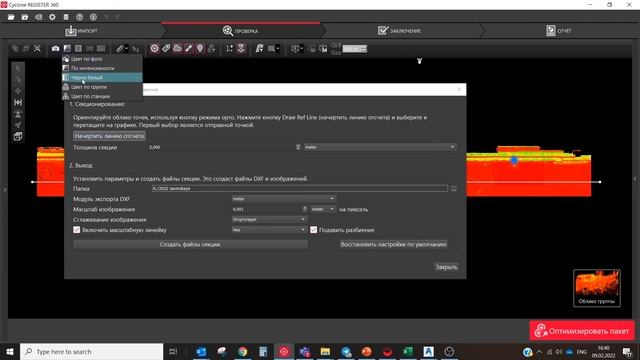This screenshot has width=640, height=360.
Task: Open Excel from the taskbar
Action: (407, 351)
